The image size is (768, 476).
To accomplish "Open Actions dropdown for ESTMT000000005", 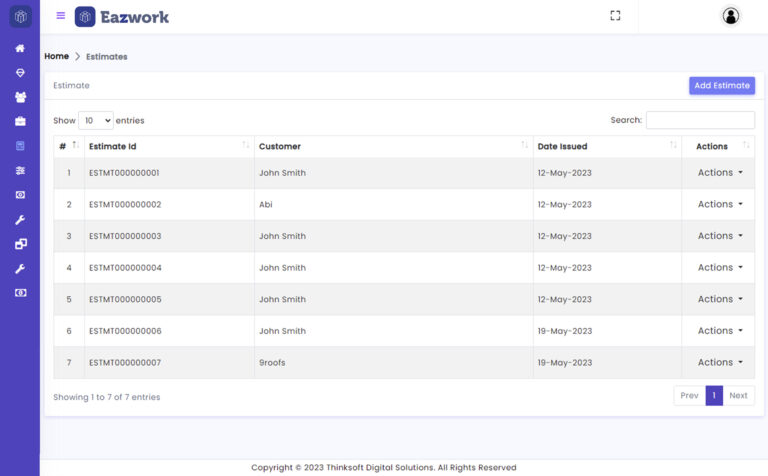I will pyautogui.click(x=720, y=299).
